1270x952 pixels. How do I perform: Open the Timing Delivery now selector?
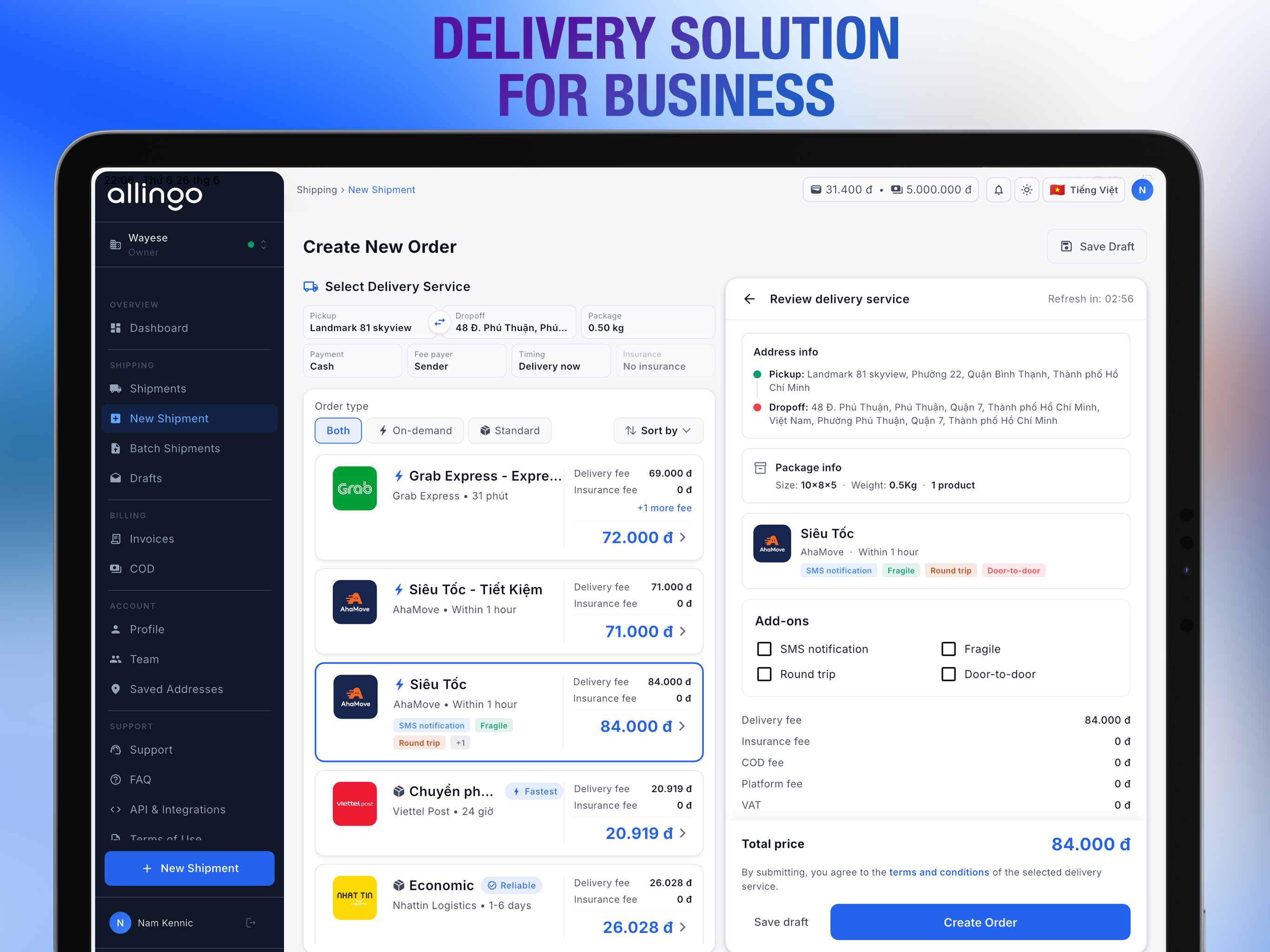561,361
